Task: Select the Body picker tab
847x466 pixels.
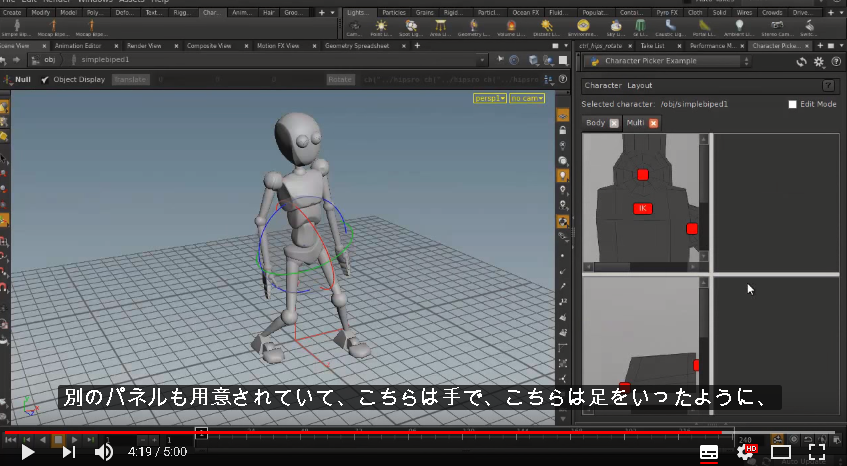Action: click(595, 123)
